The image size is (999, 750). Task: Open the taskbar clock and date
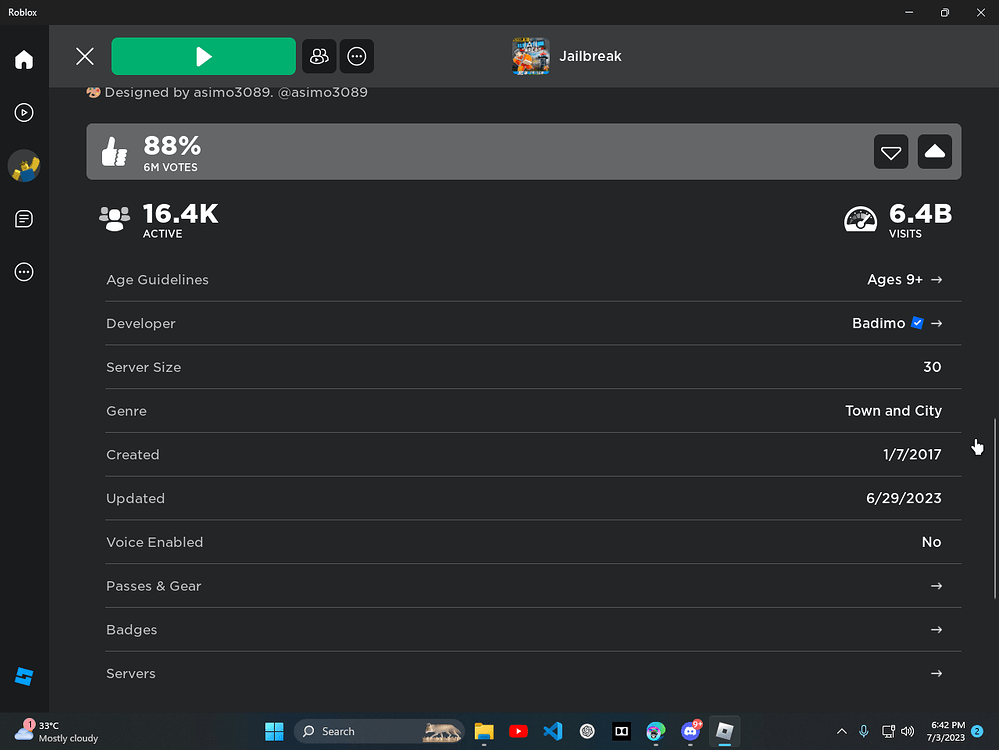946,732
